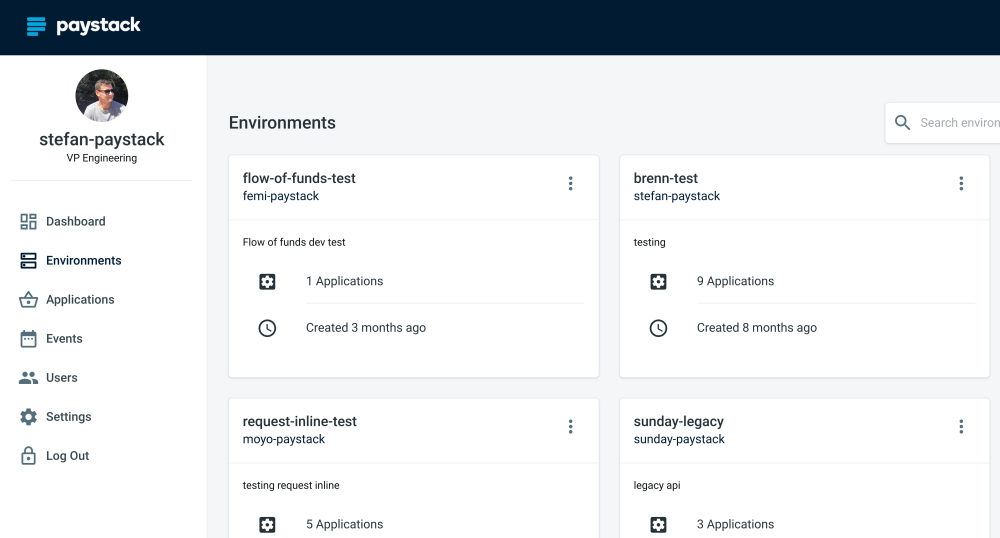The height and width of the screenshot is (538, 1000).
Task: Click the Users people icon
Action: click(x=28, y=378)
